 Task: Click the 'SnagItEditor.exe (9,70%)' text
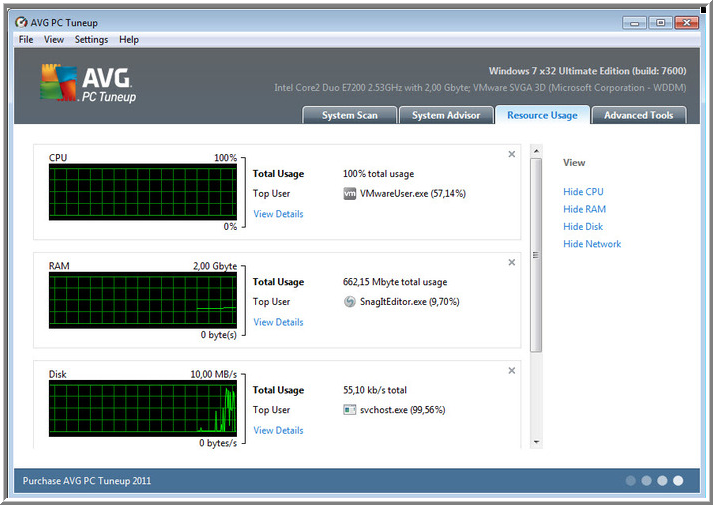[410, 302]
